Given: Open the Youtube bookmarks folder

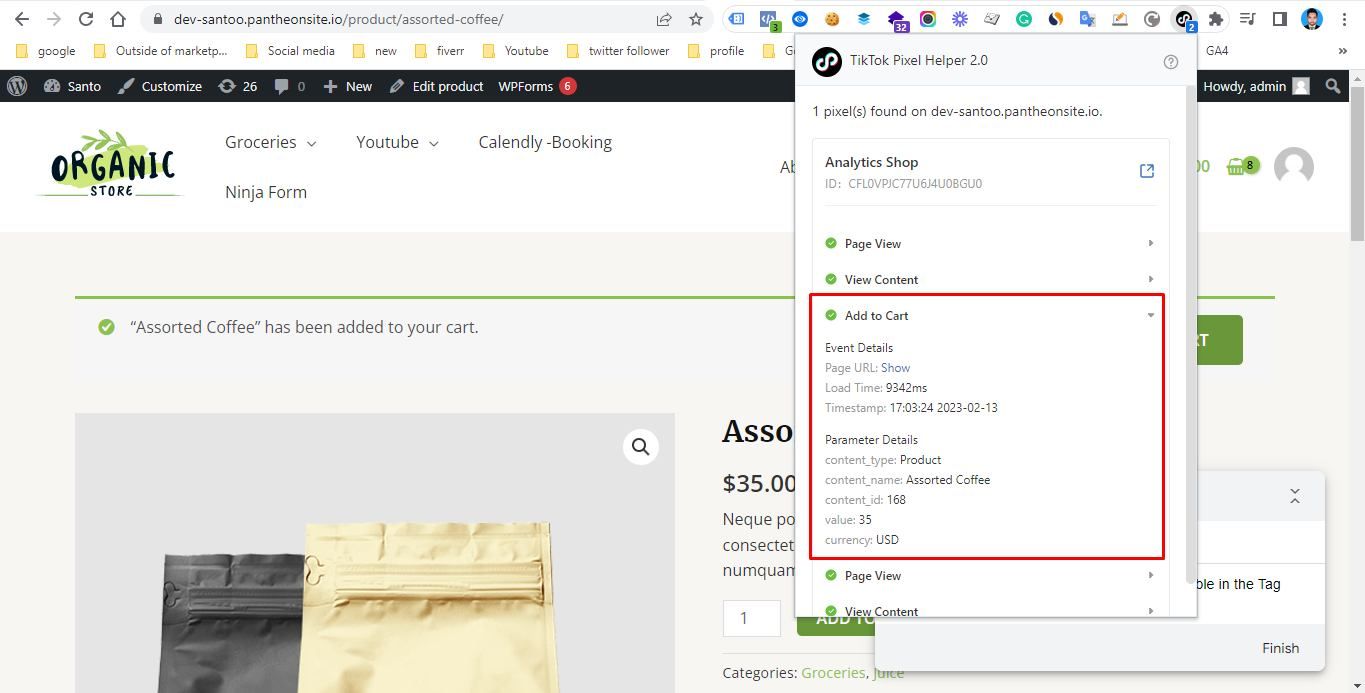Looking at the screenshot, I should [515, 51].
